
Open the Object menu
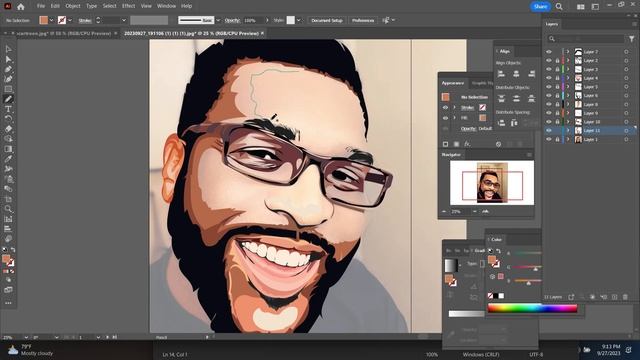point(73,6)
